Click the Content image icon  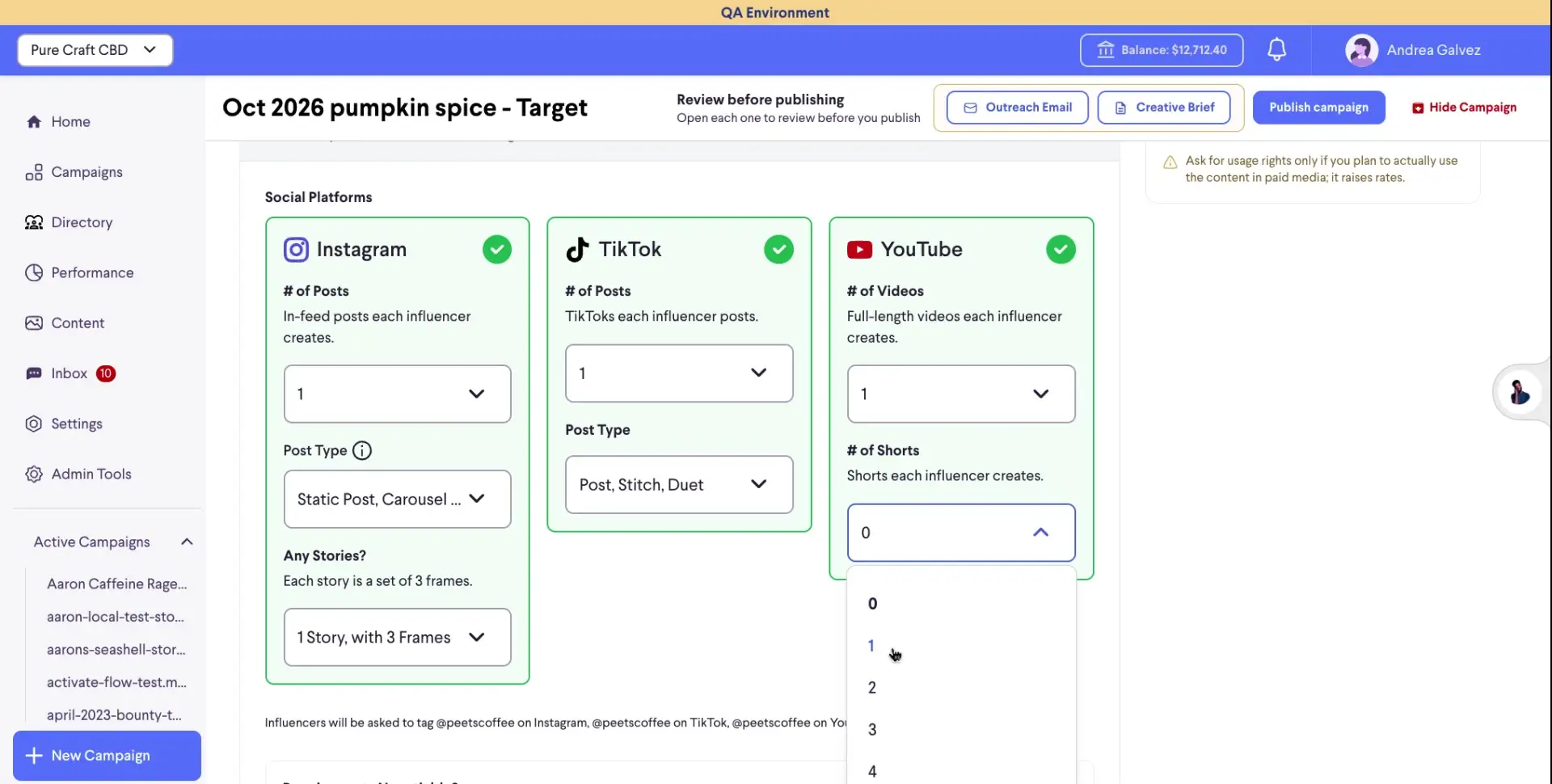point(34,322)
